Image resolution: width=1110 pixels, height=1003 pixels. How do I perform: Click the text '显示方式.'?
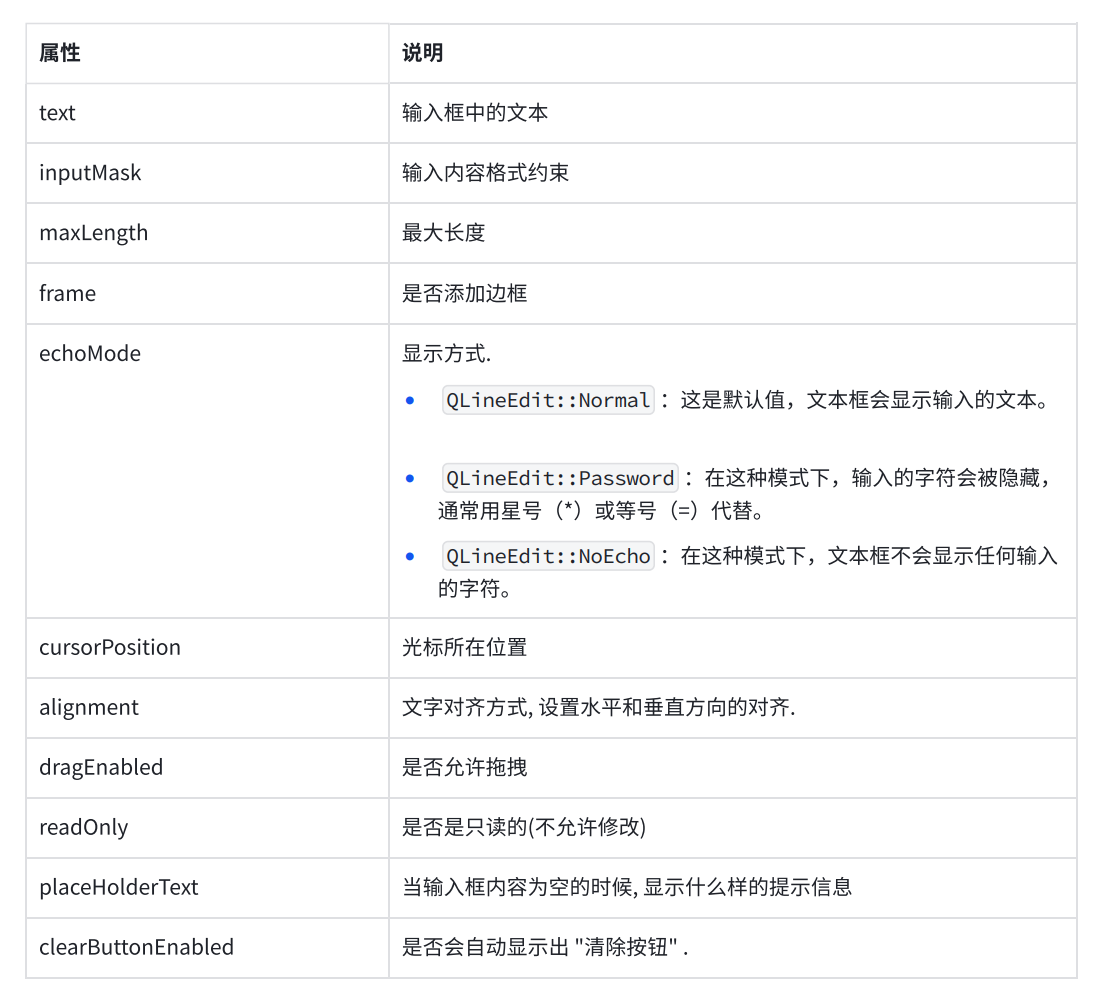click(x=447, y=354)
